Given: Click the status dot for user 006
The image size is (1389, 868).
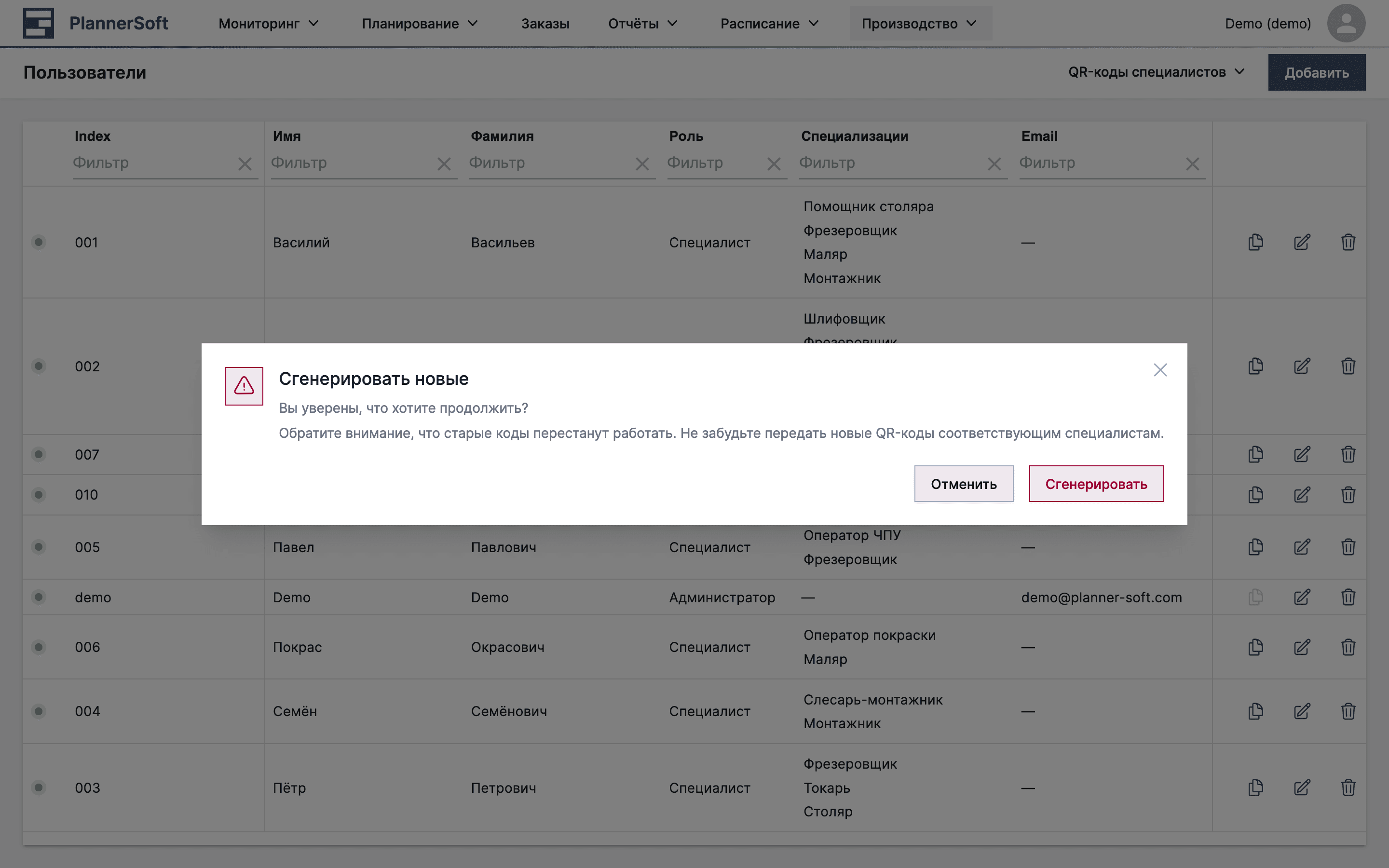Looking at the screenshot, I should 39,647.
